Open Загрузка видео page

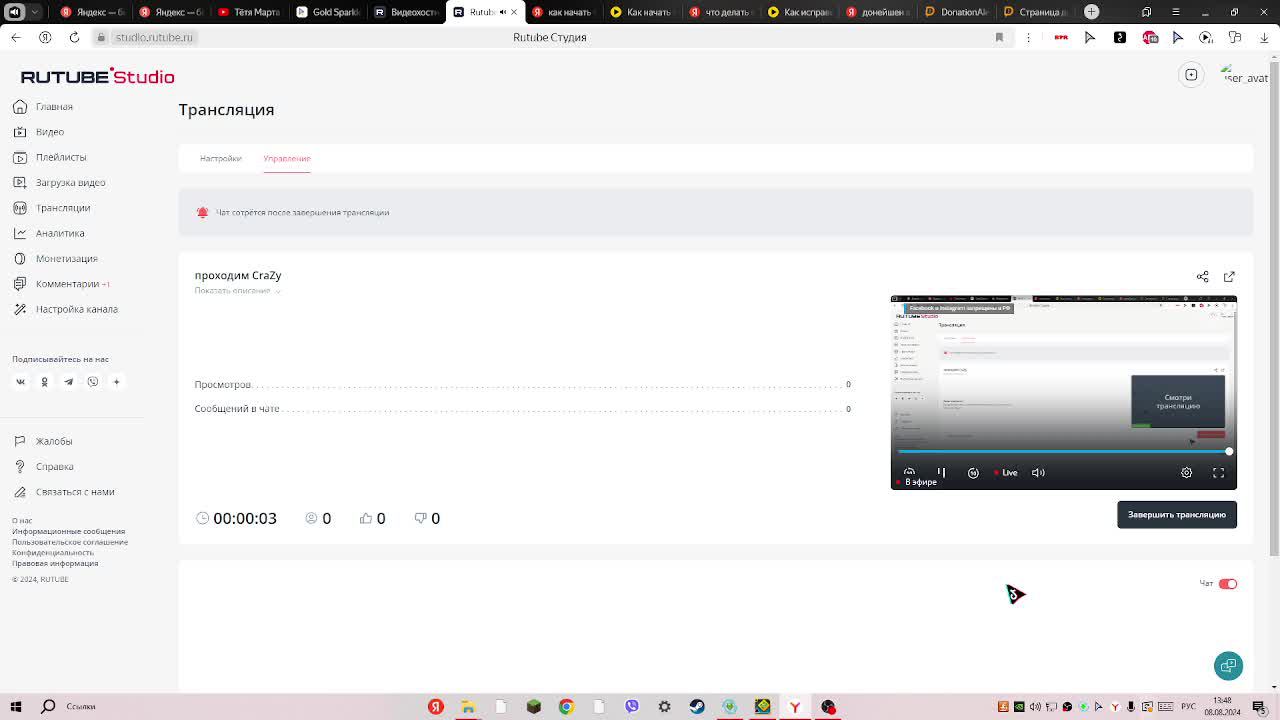(x=59, y=182)
